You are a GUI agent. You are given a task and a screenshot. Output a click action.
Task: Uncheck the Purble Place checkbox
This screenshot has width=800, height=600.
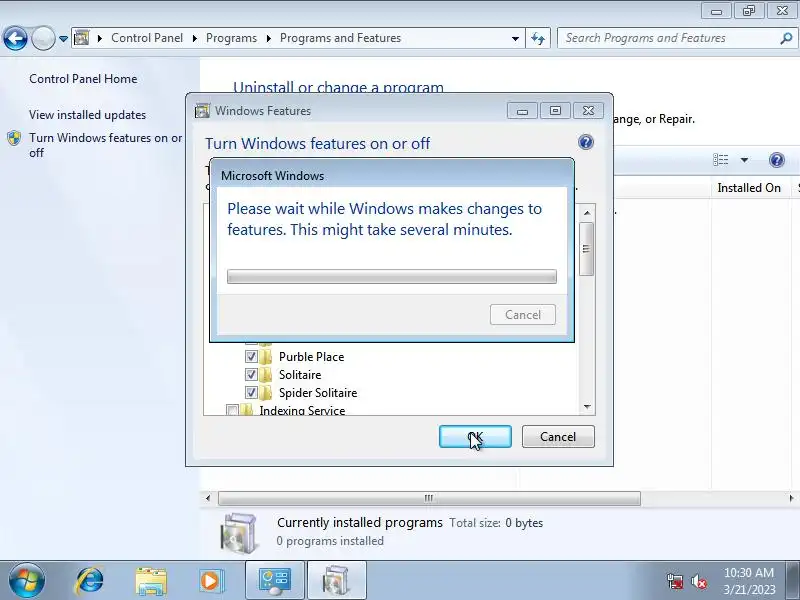point(251,356)
